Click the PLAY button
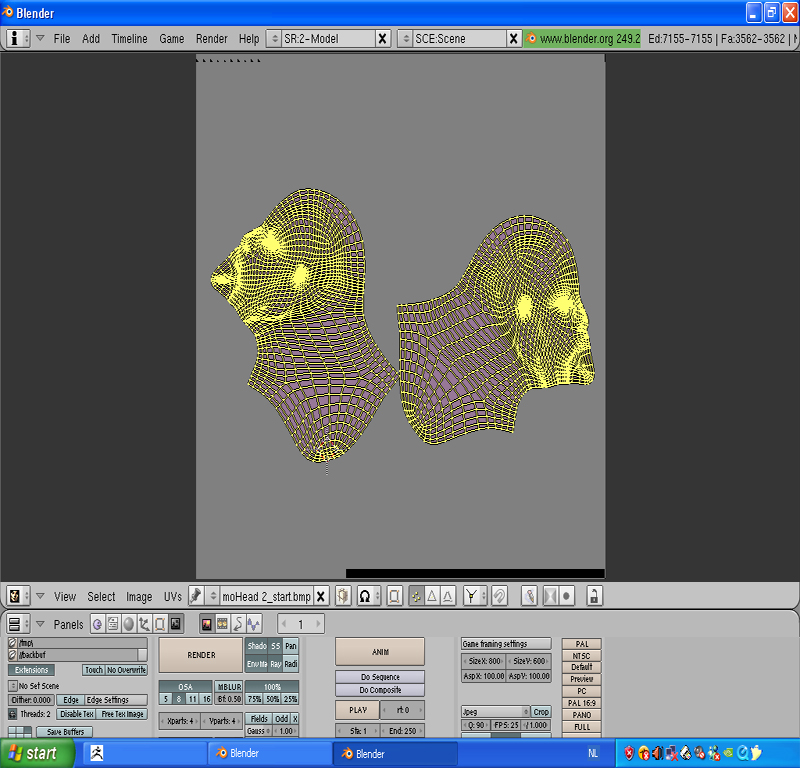The height and width of the screenshot is (768, 800). [358, 710]
